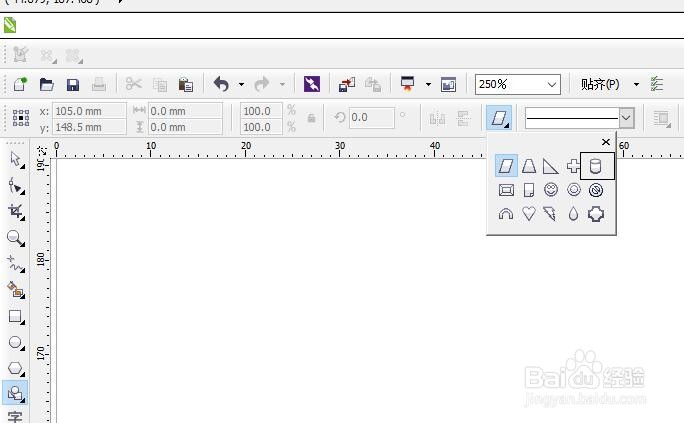This screenshot has width=684, height=423.
Task: Click the mirror horizontally icon
Action: [437, 118]
